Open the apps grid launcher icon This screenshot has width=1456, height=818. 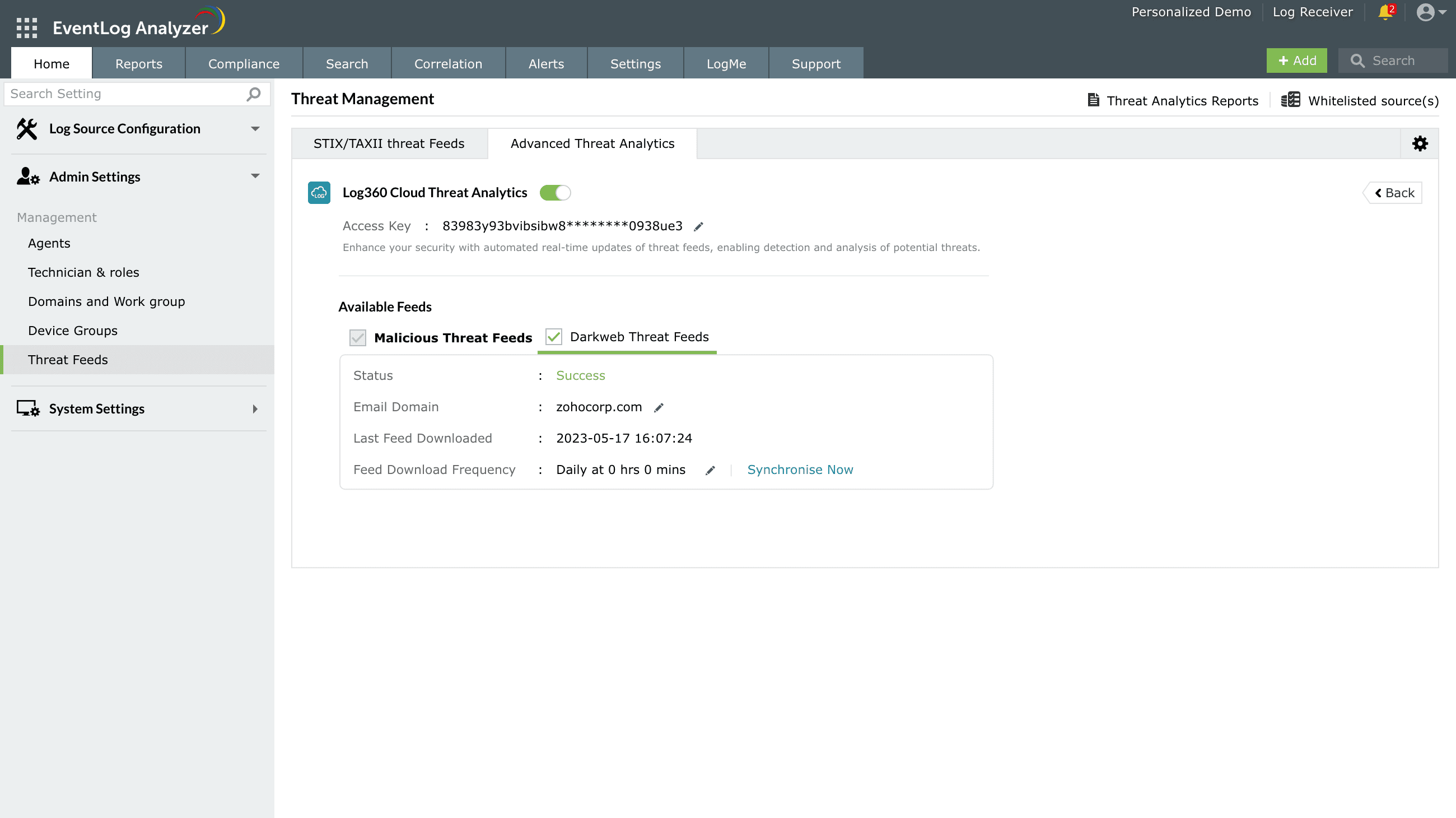tap(26, 27)
